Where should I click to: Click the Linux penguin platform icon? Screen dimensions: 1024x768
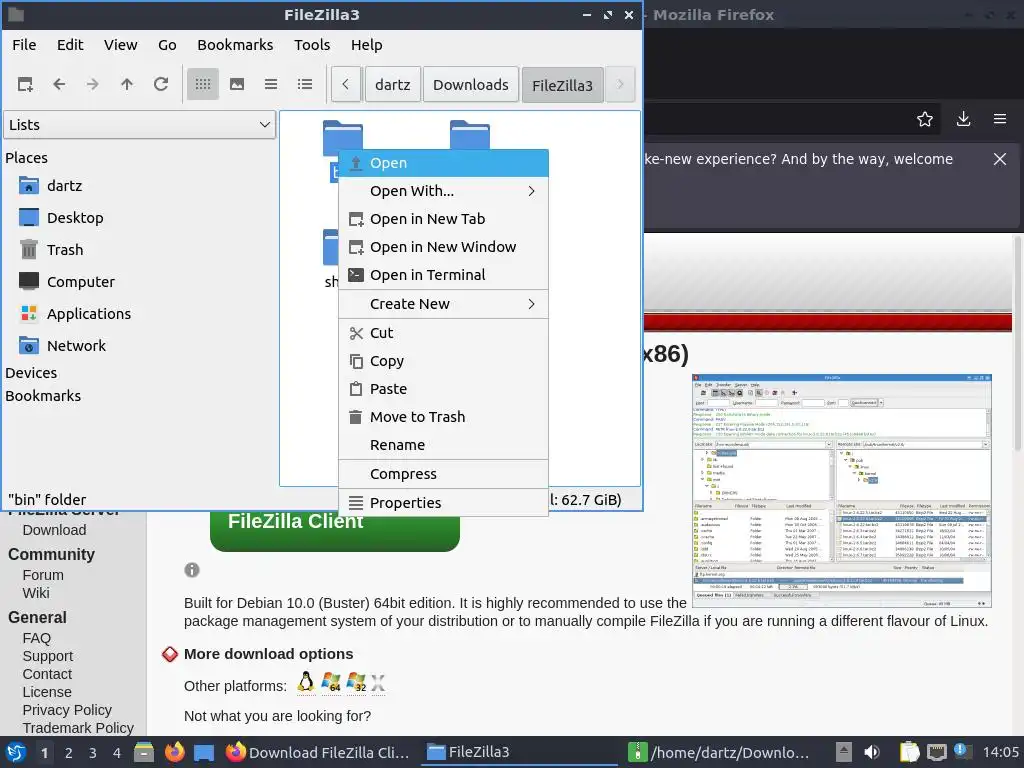point(306,682)
